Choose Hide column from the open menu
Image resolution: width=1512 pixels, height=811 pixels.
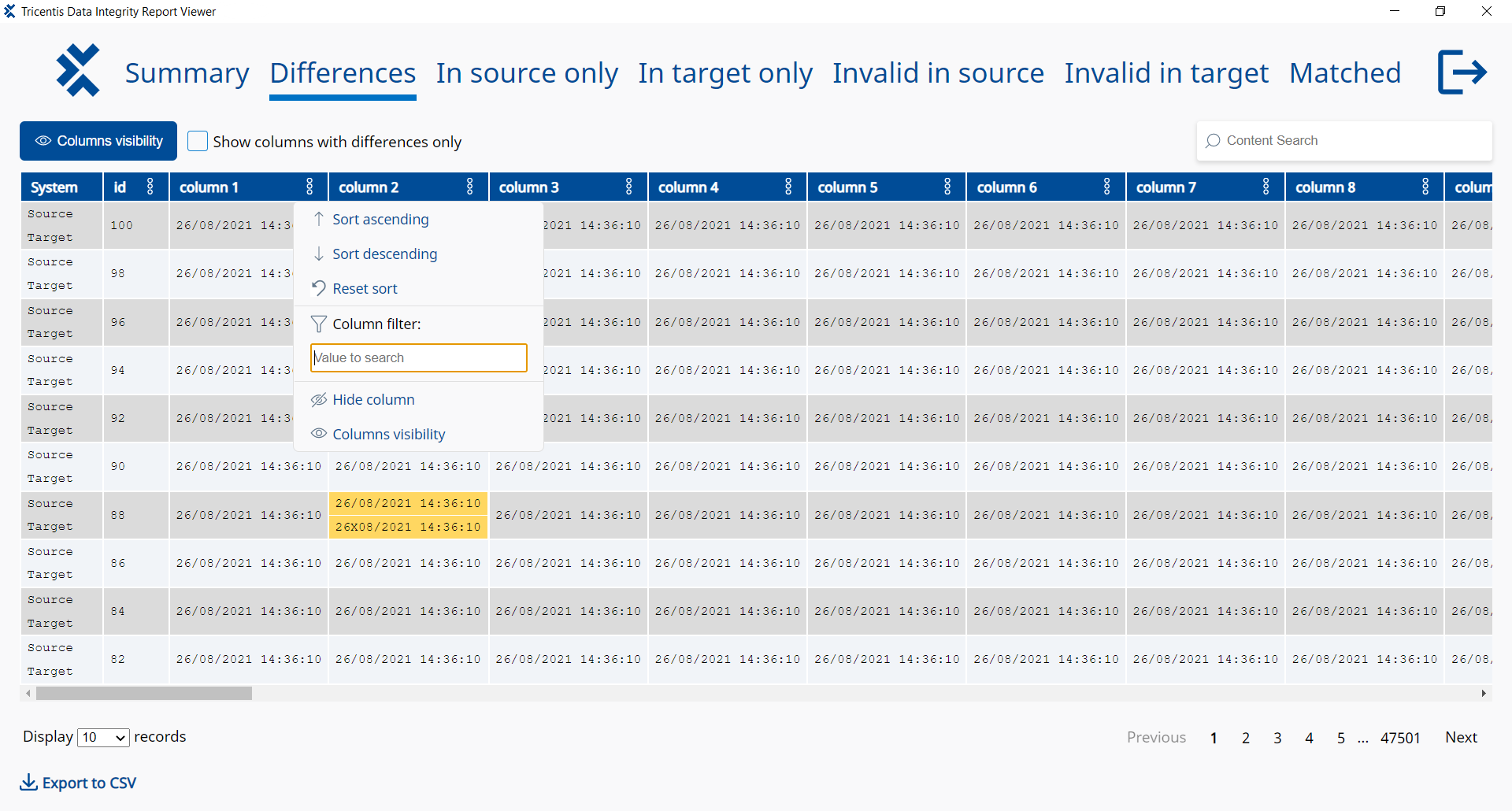[x=373, y=399]
